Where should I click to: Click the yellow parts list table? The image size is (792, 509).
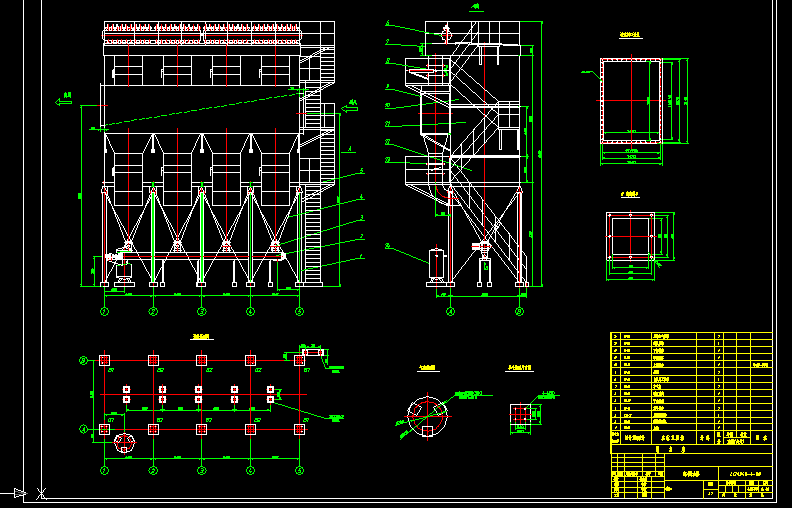point(690,388)
